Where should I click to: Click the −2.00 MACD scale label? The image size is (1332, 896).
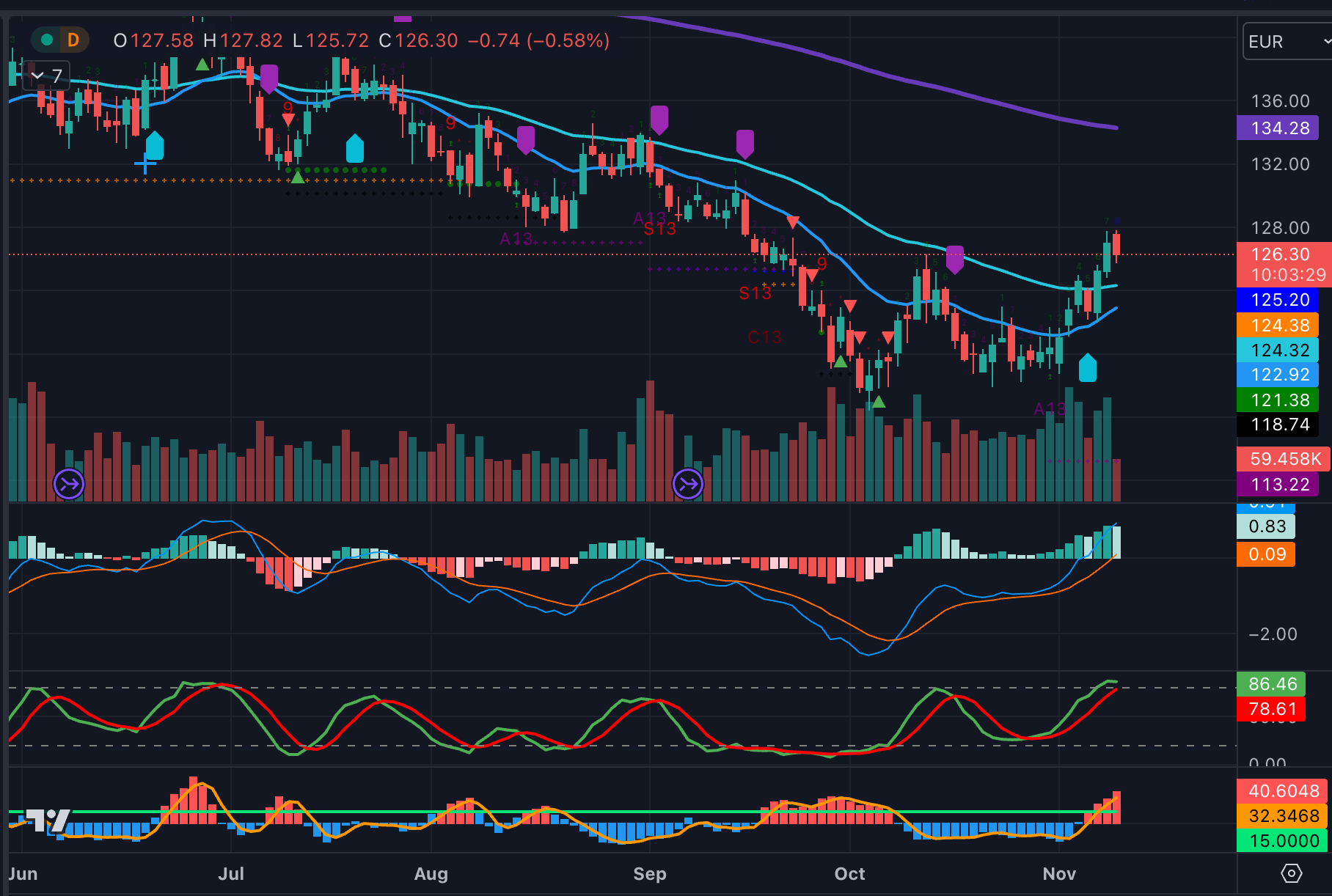tap(1273, 634)
